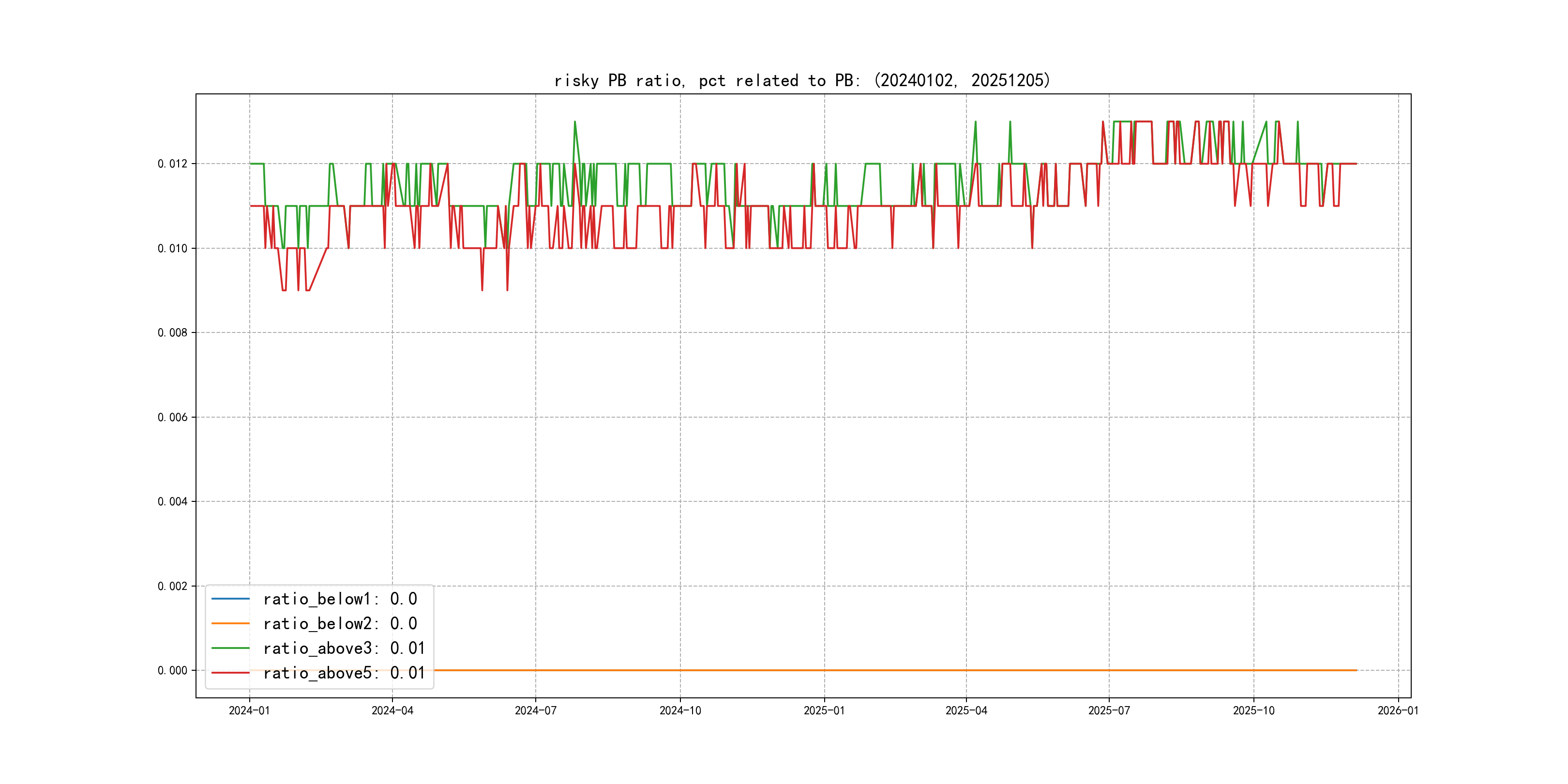Click the blue legend line swatch

[230, 599]
